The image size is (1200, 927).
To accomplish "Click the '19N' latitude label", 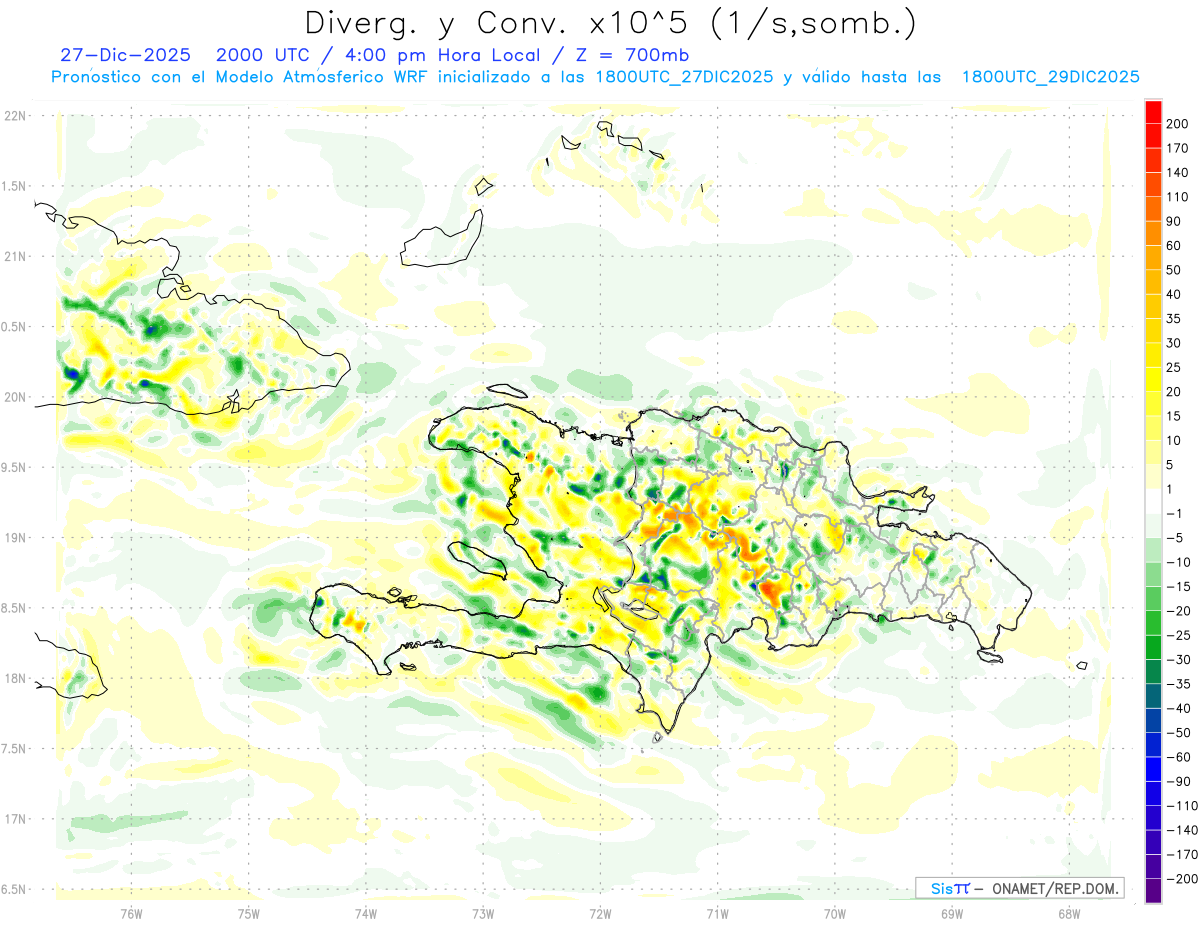I will 15,538.
